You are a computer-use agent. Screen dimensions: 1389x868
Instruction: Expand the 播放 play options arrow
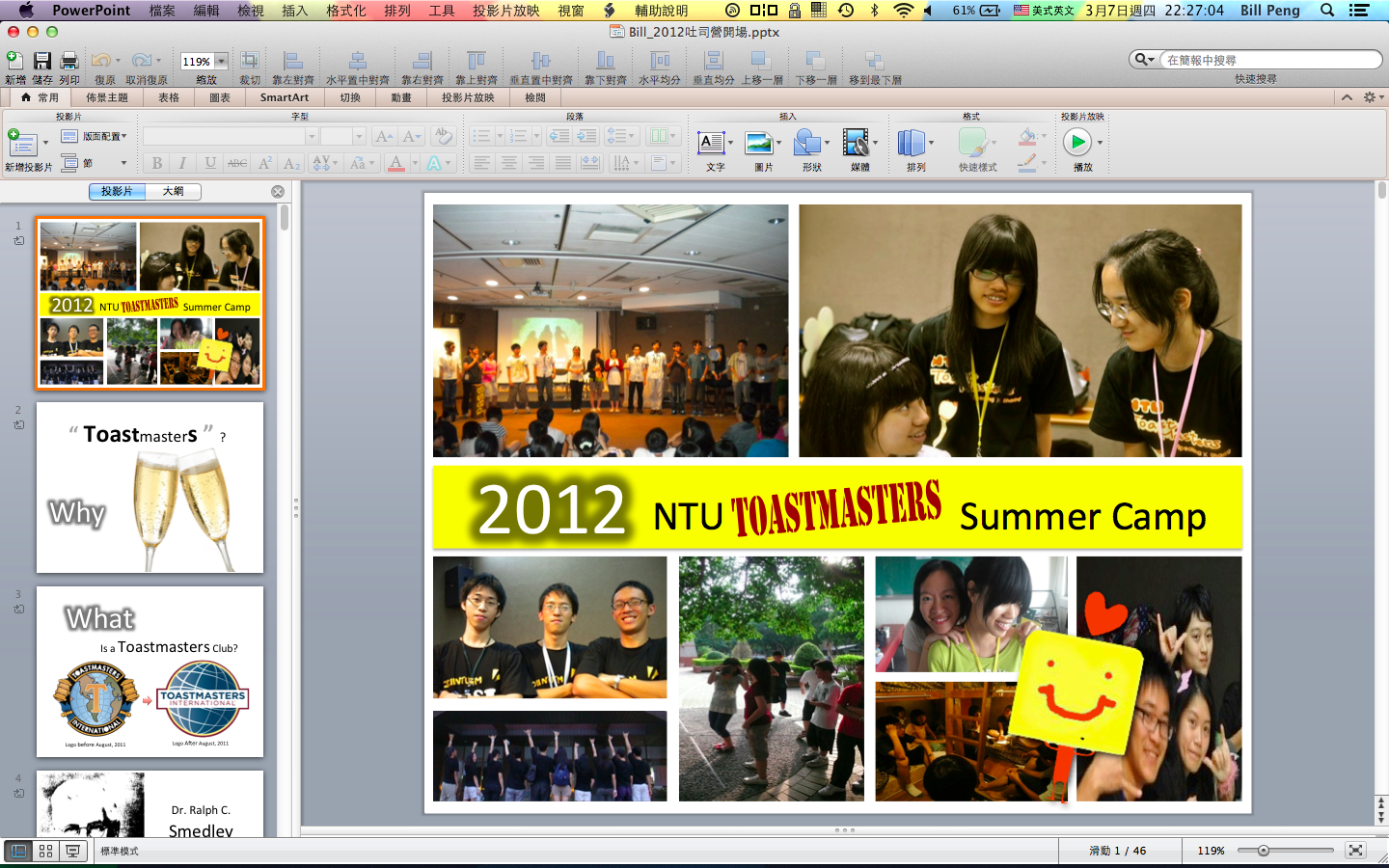[1100, 143]
